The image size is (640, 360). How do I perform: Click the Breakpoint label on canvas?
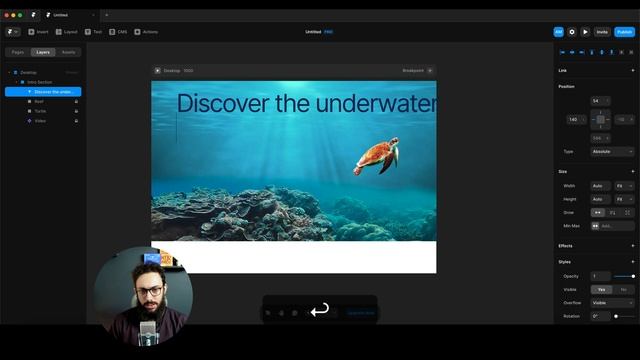click(x=413, y=71)
